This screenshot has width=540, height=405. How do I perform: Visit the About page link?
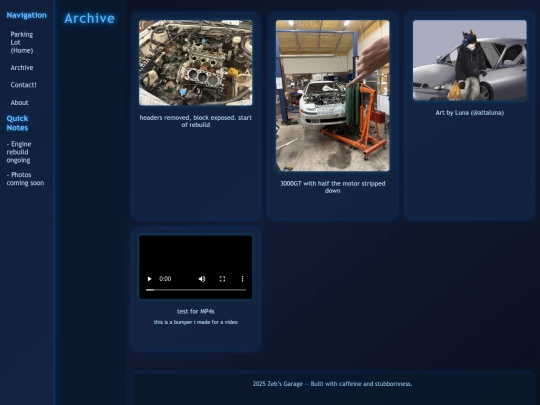pos(19,103)
